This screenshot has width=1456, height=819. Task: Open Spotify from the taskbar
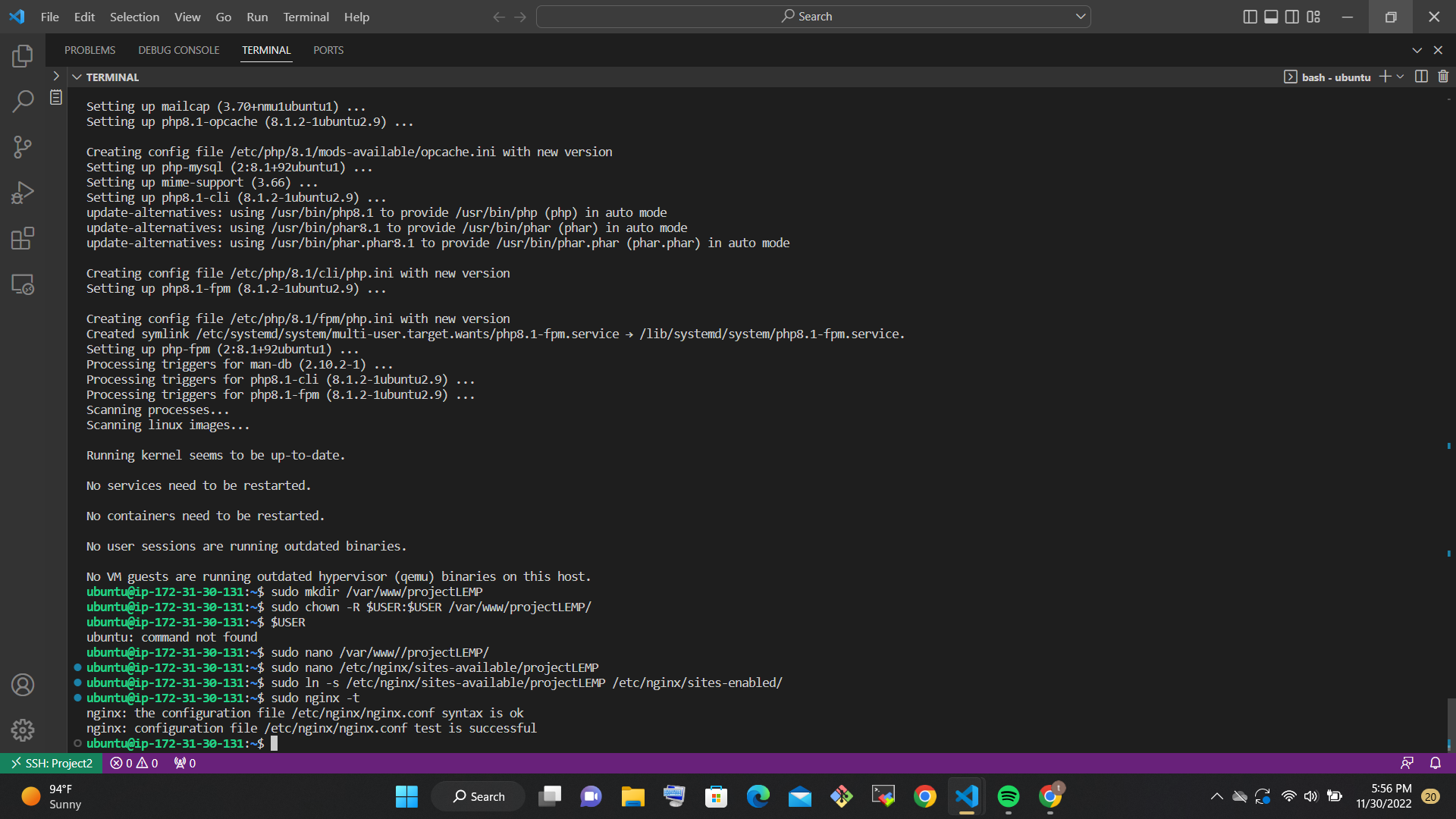tap(1008, 796)
